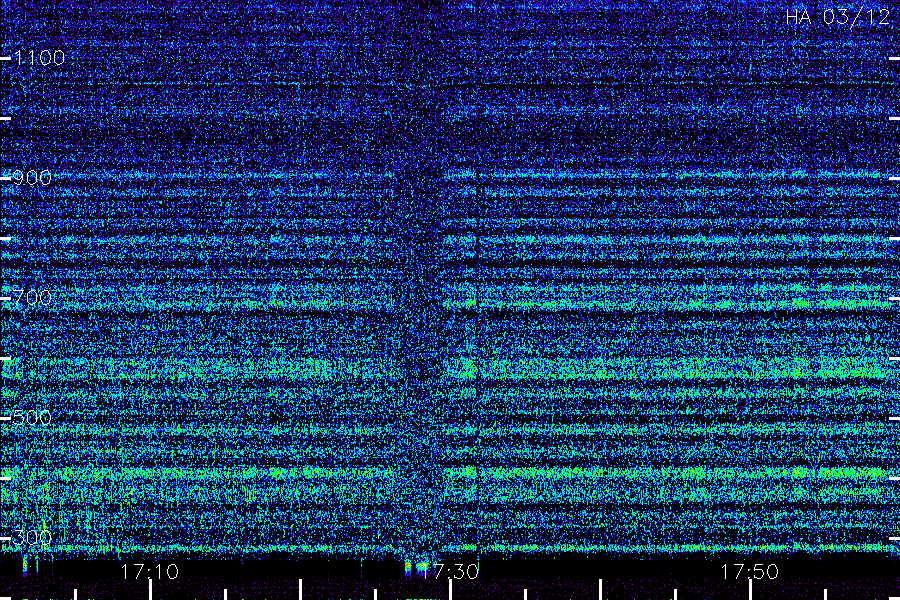
Task: Click the 900 frequency axis label
Action: (32, 178)
